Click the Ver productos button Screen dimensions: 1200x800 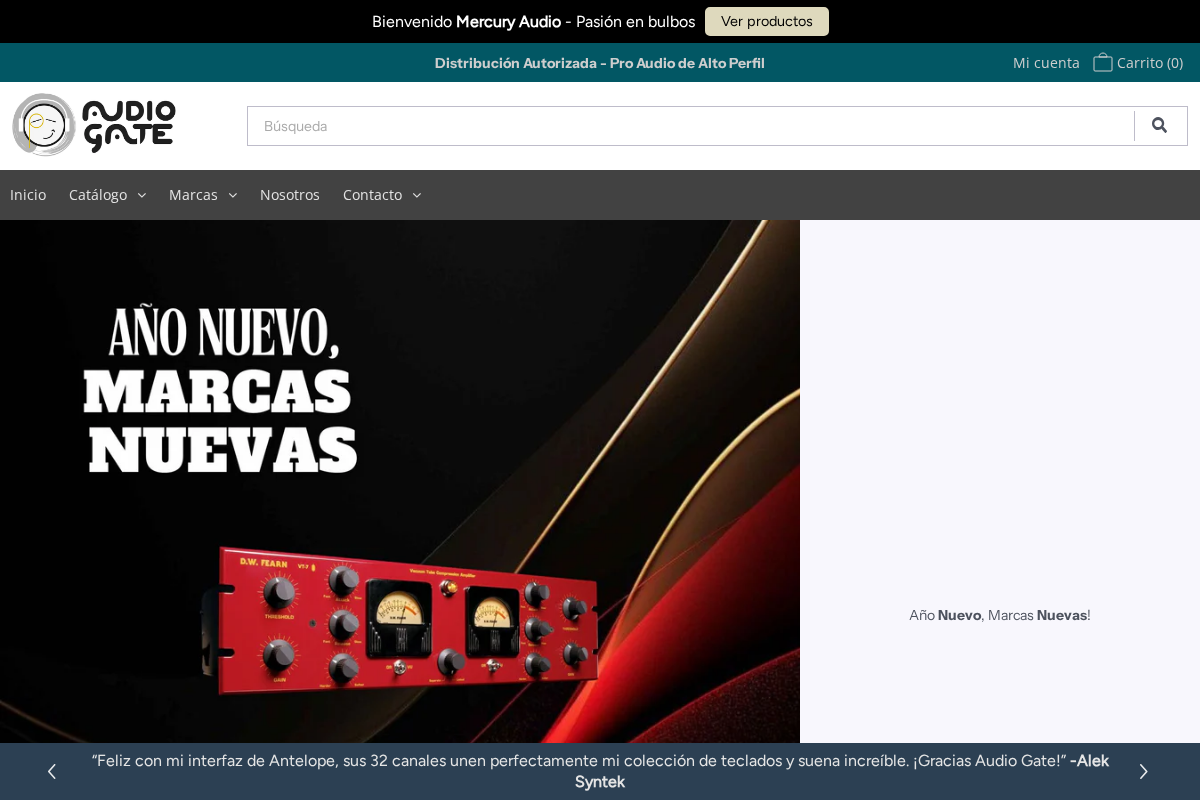(766, 21)
